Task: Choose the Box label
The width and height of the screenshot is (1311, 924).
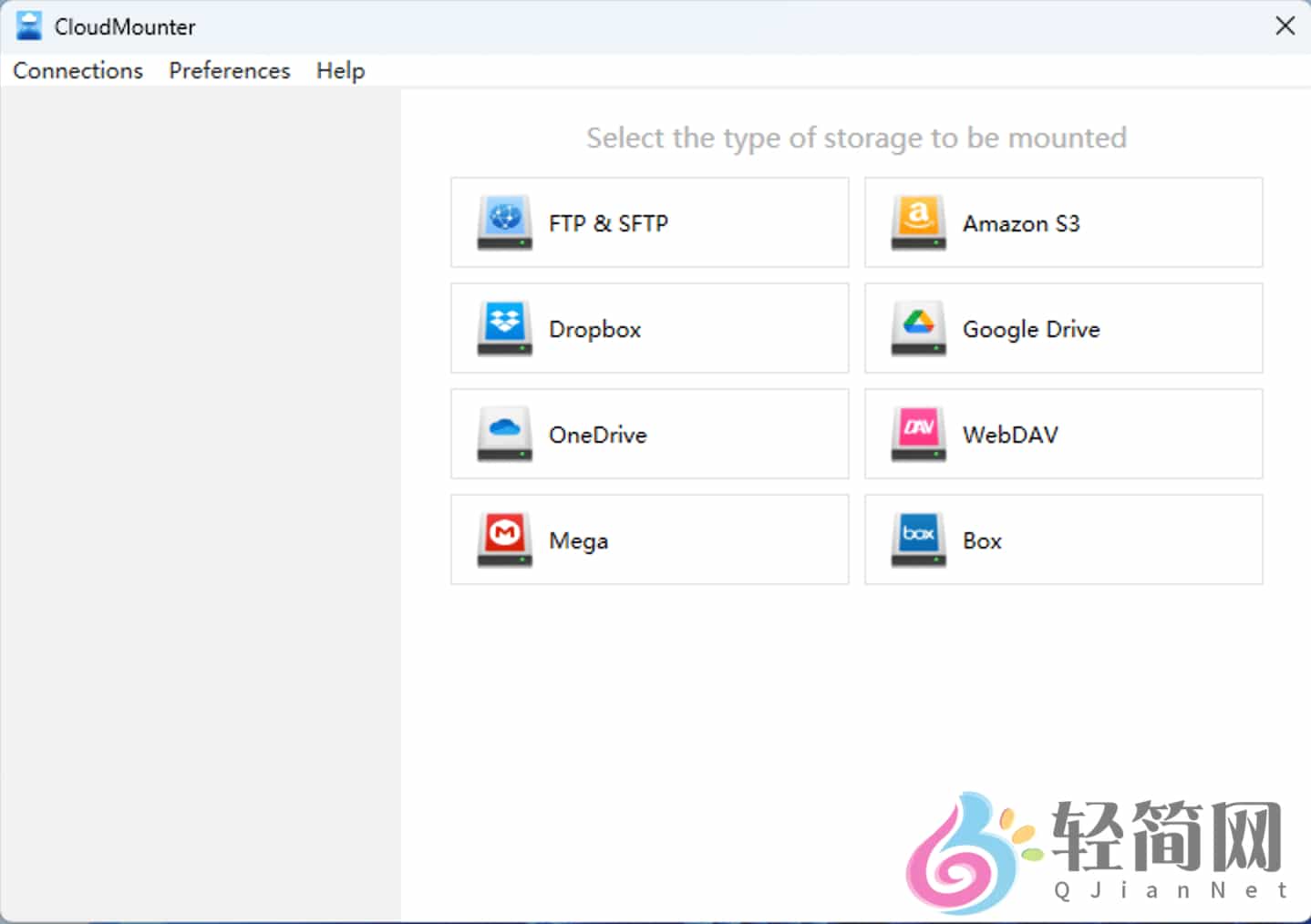Action: [982, 540]
